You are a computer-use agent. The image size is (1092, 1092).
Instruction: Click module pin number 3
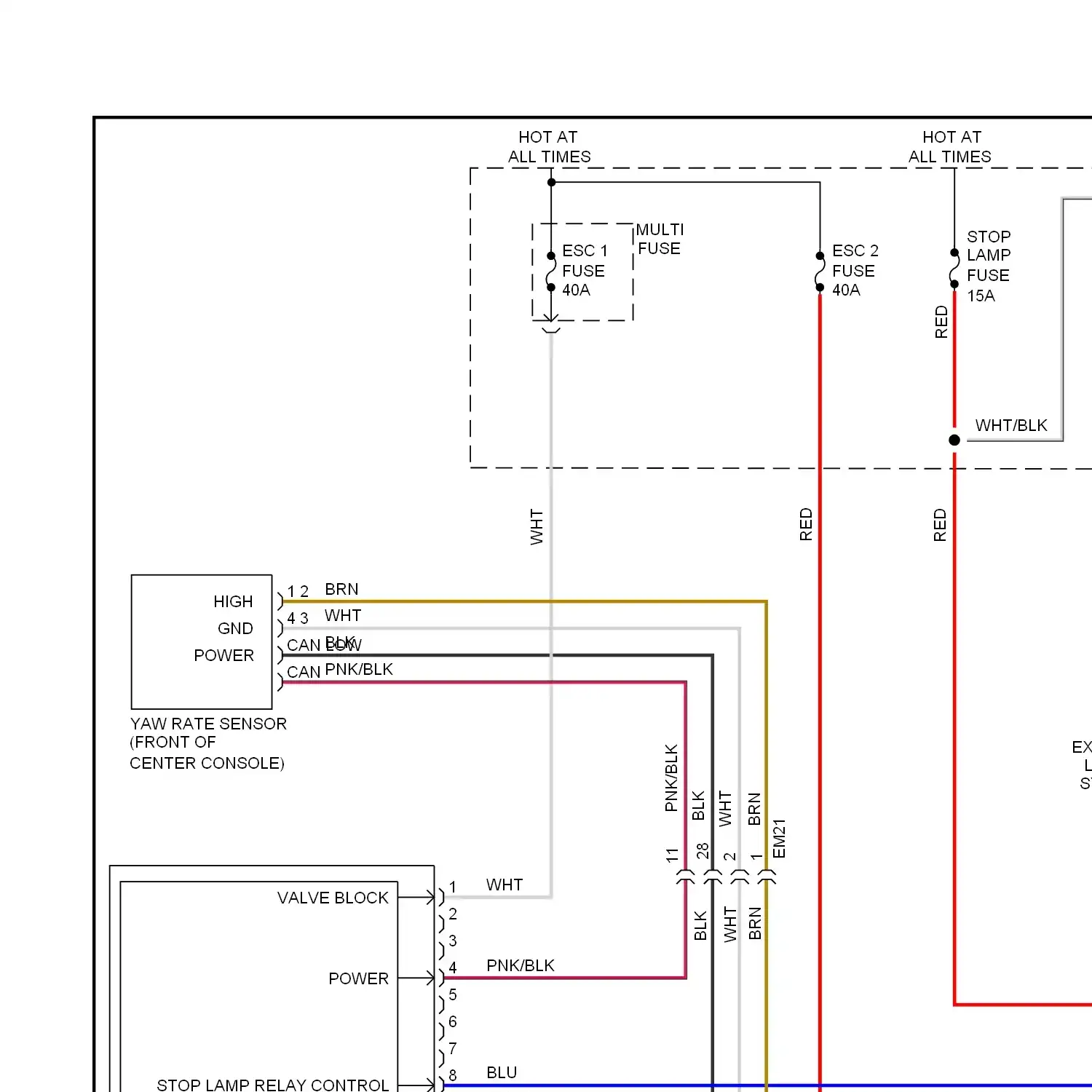(x=453, y=941)
